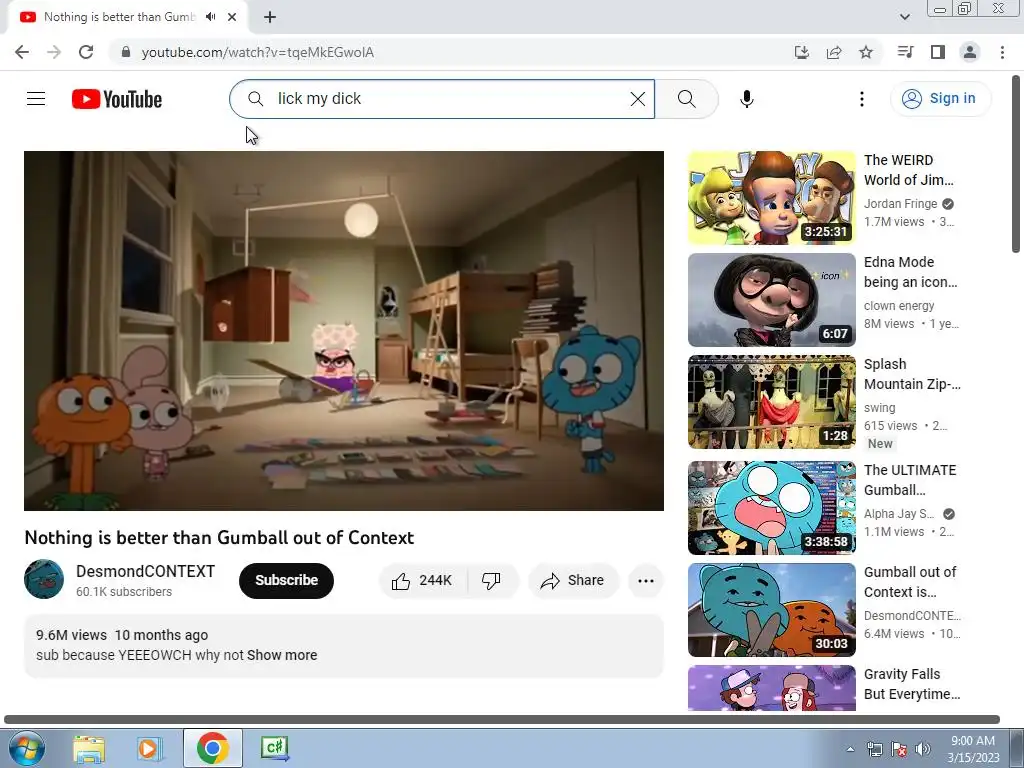Go forward in browser history

[54, 52]
